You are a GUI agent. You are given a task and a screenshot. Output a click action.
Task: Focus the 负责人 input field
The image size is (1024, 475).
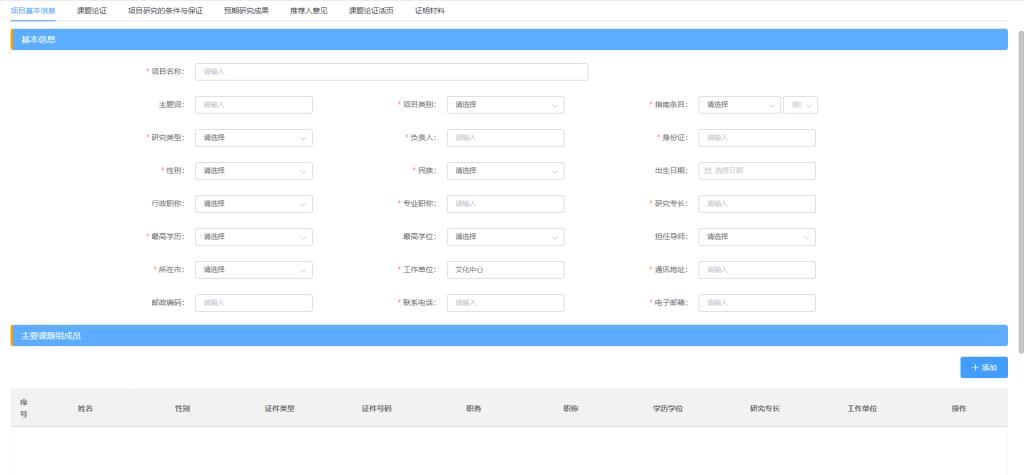click(505, 138)
